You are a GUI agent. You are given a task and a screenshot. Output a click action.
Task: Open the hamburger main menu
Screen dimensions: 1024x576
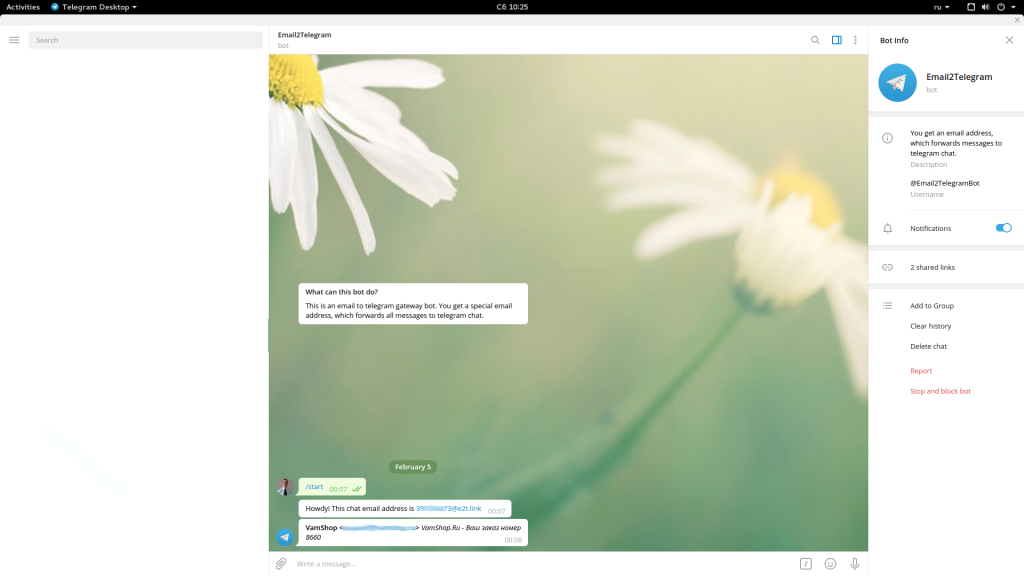coord(14,40)
